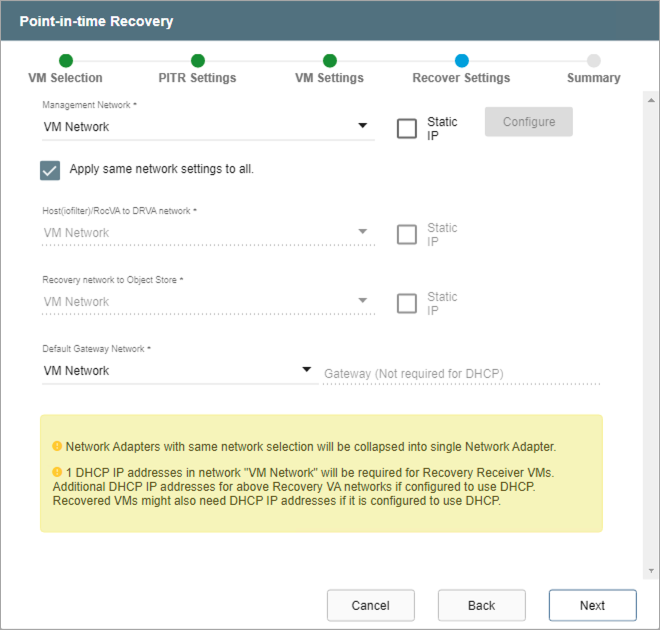The height and width of the screenshot is (630, 660).
Task: Jump to the Summary step label
Action: click(593, 78)
